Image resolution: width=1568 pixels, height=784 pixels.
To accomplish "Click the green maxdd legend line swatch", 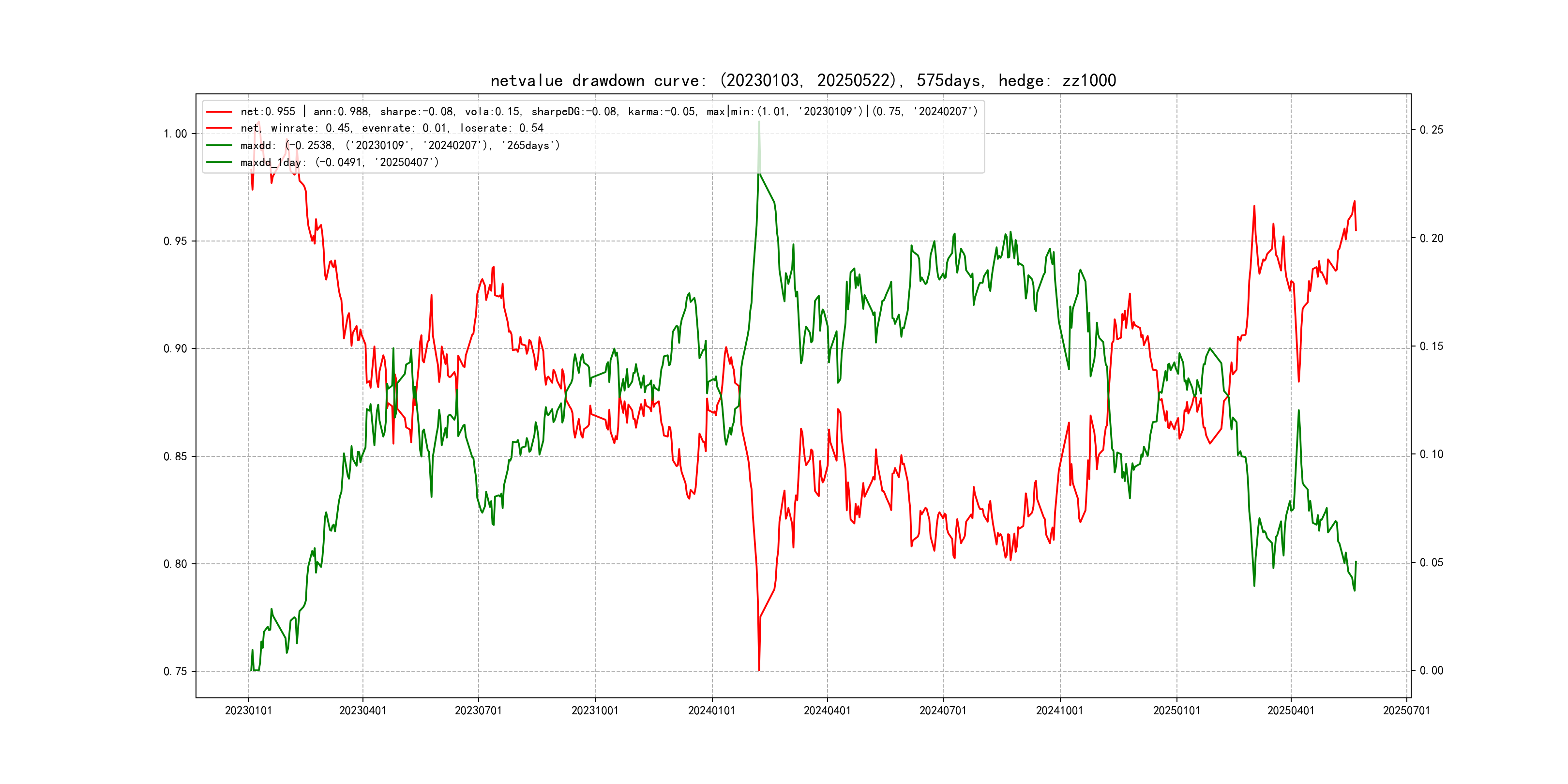I will coord(219,146).
